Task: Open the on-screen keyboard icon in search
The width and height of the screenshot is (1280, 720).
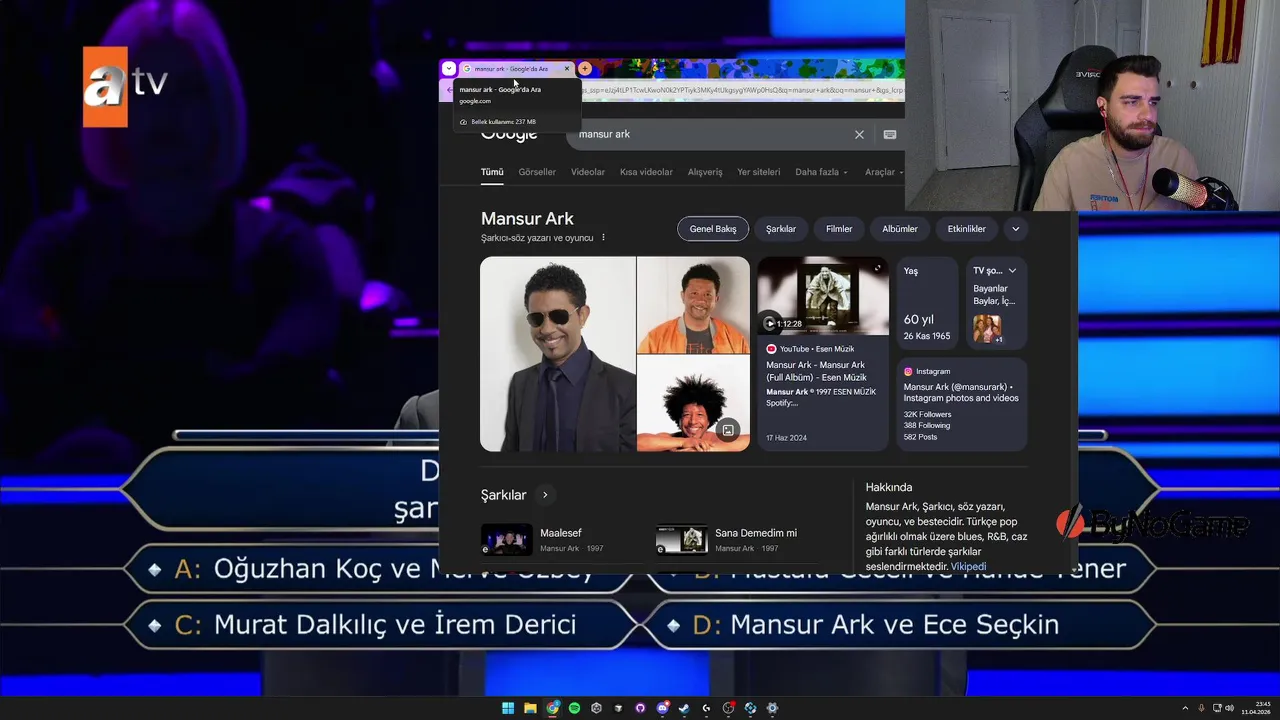Action: click(890, 134)
